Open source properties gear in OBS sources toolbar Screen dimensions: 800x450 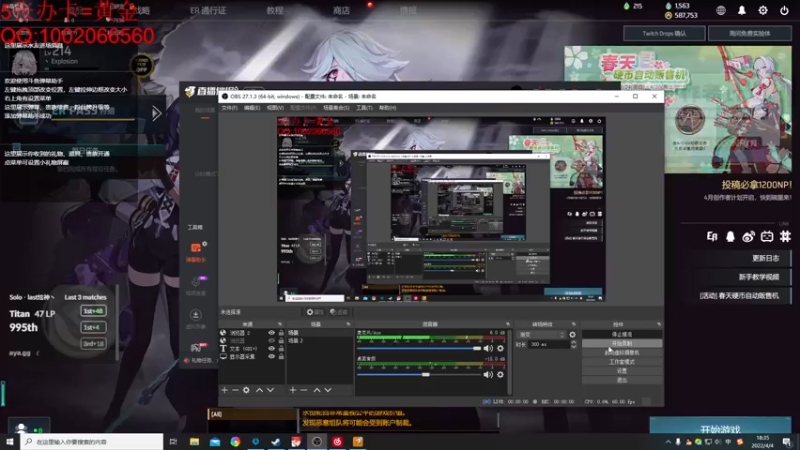tap(246, 390)
